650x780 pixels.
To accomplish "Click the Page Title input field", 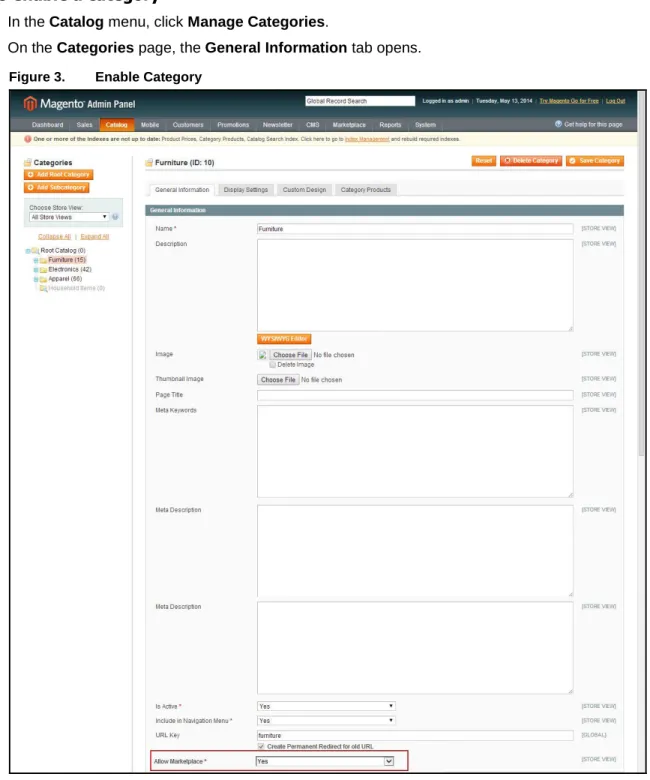I will point(415,395).
